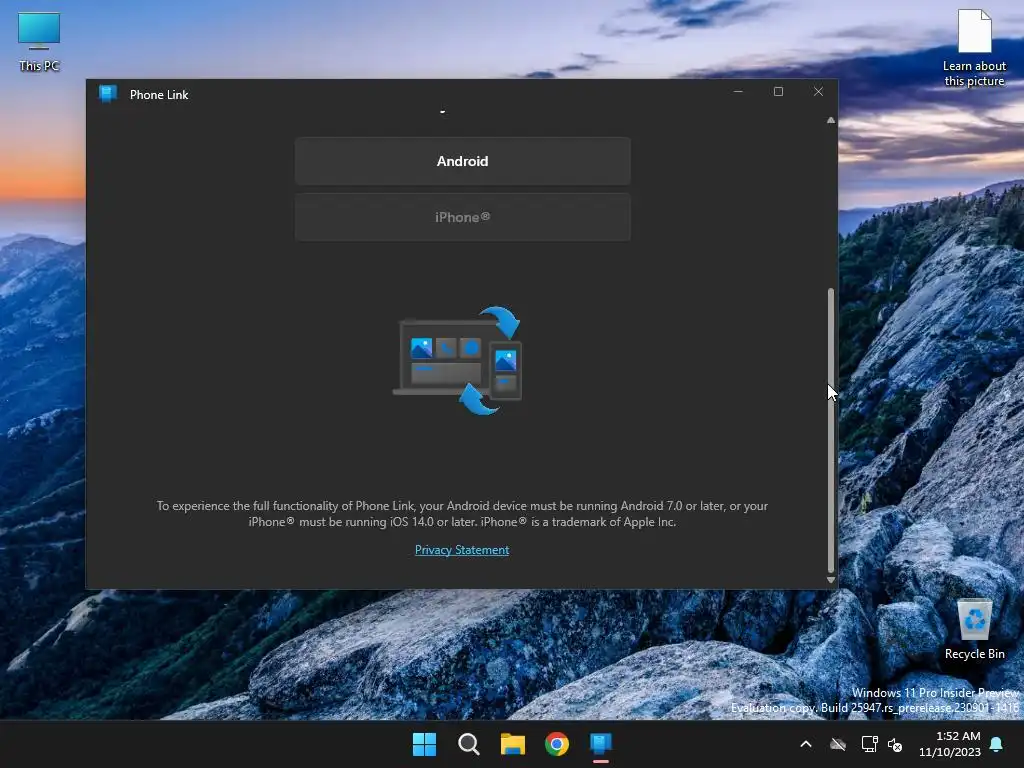Click the muted volume tray icon

895,744
